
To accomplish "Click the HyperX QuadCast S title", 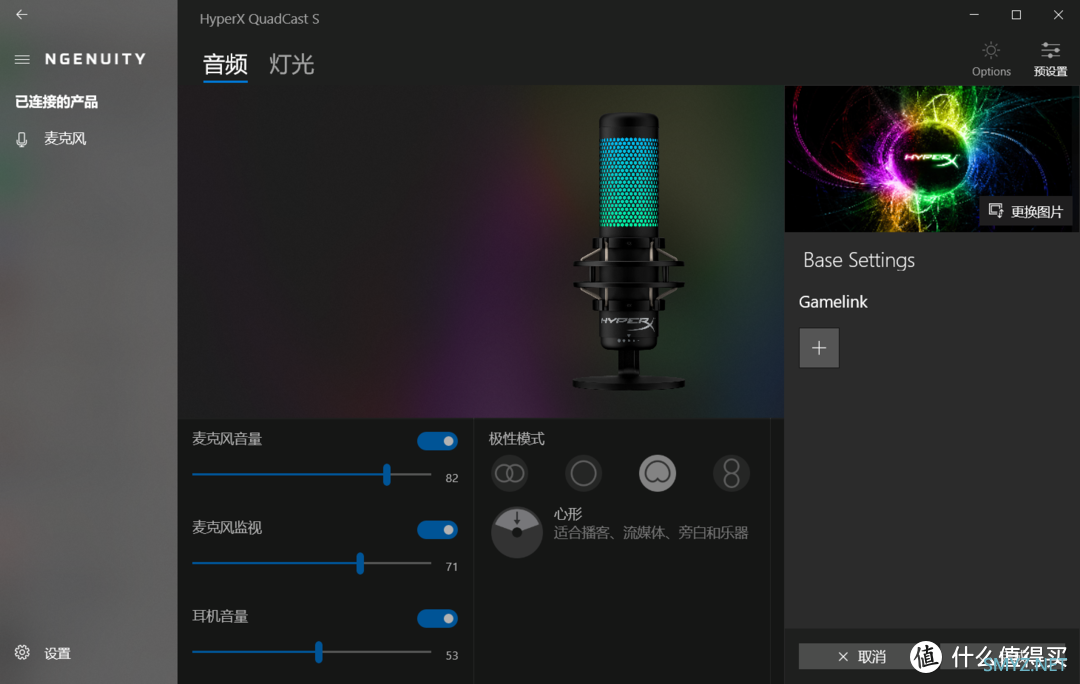I will pos(260,19).
